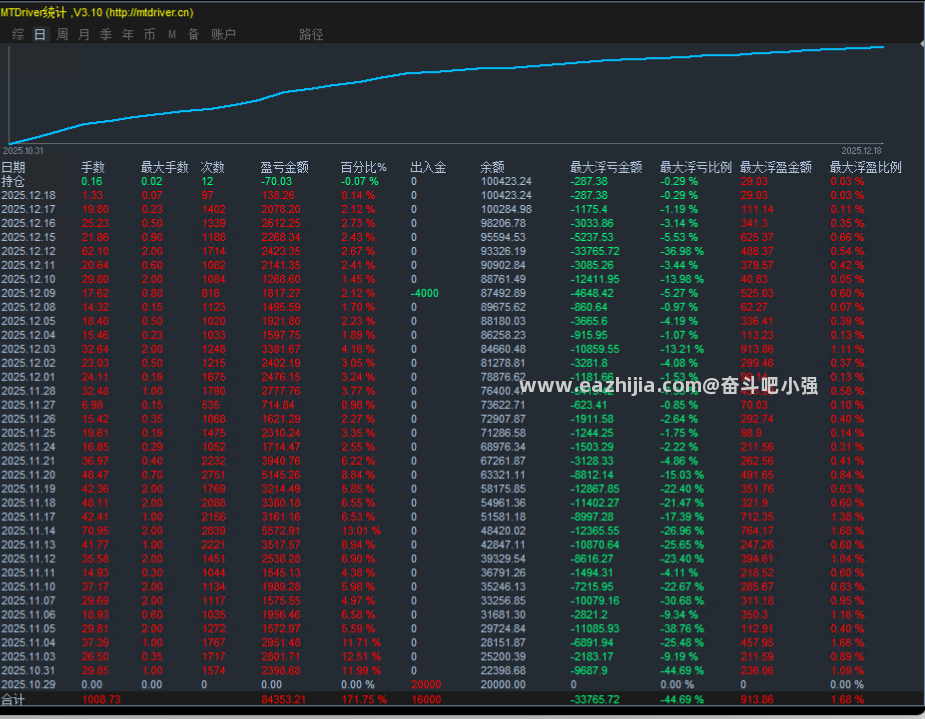The height and width of the screenshot is (719, 925).
Task: Click the MTDriver title text with mtdriver.cn URL
Action: click(97, 12)
